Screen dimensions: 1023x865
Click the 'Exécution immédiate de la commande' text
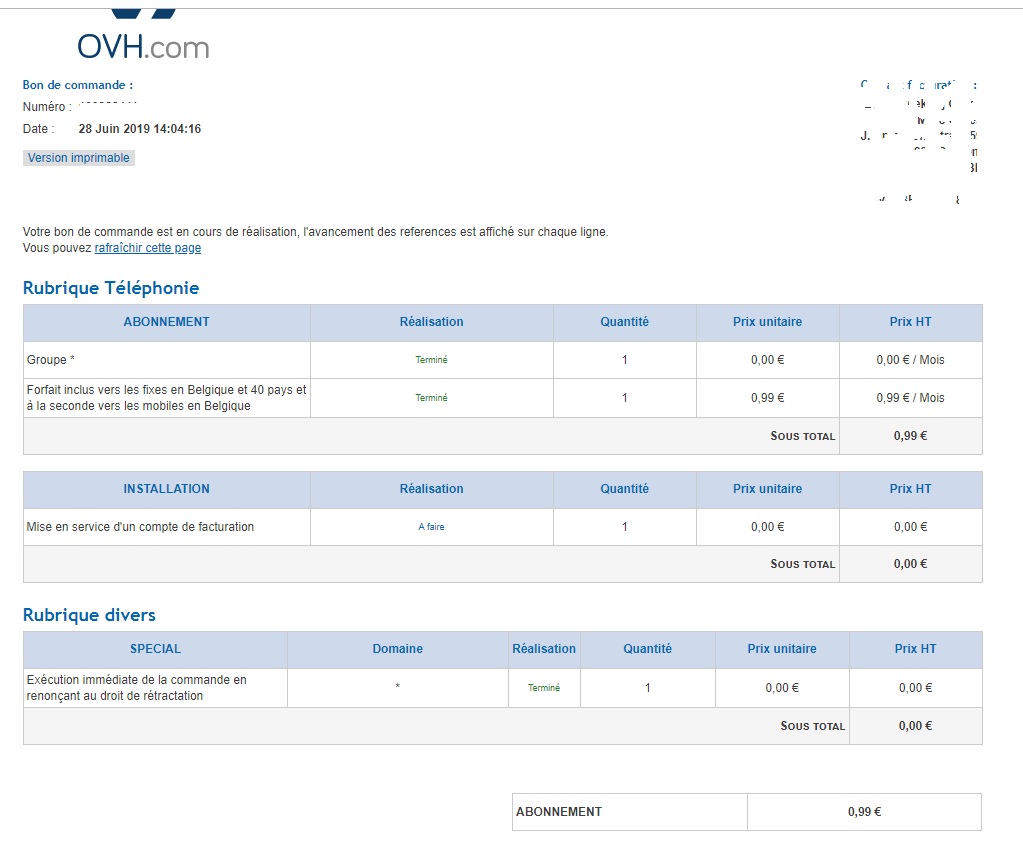[x=136, y=680]
